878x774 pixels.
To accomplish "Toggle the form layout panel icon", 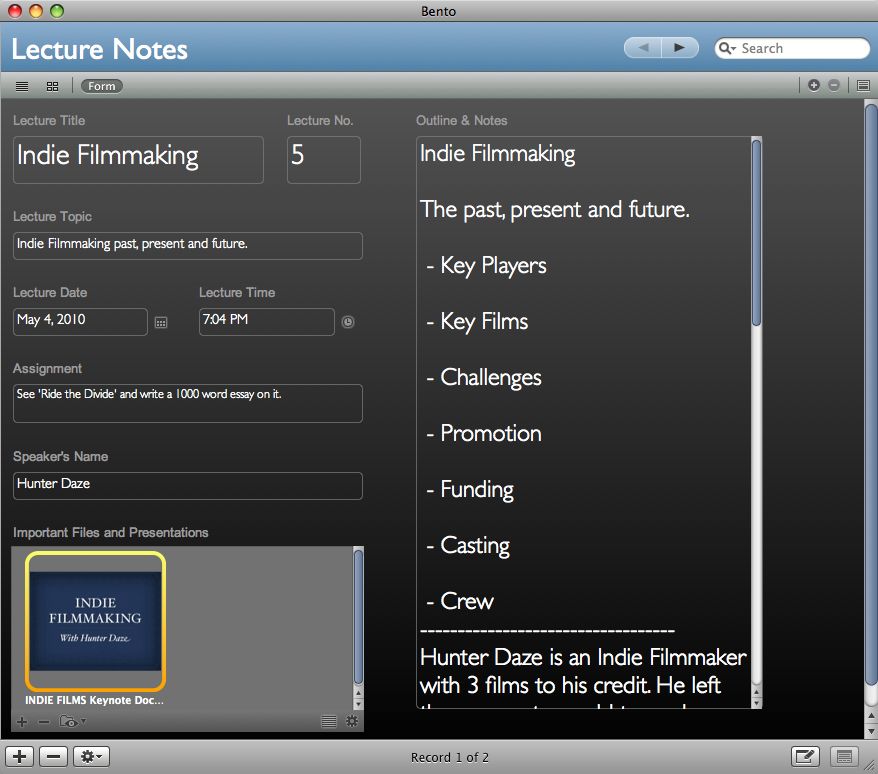I will tap(863, 86).
